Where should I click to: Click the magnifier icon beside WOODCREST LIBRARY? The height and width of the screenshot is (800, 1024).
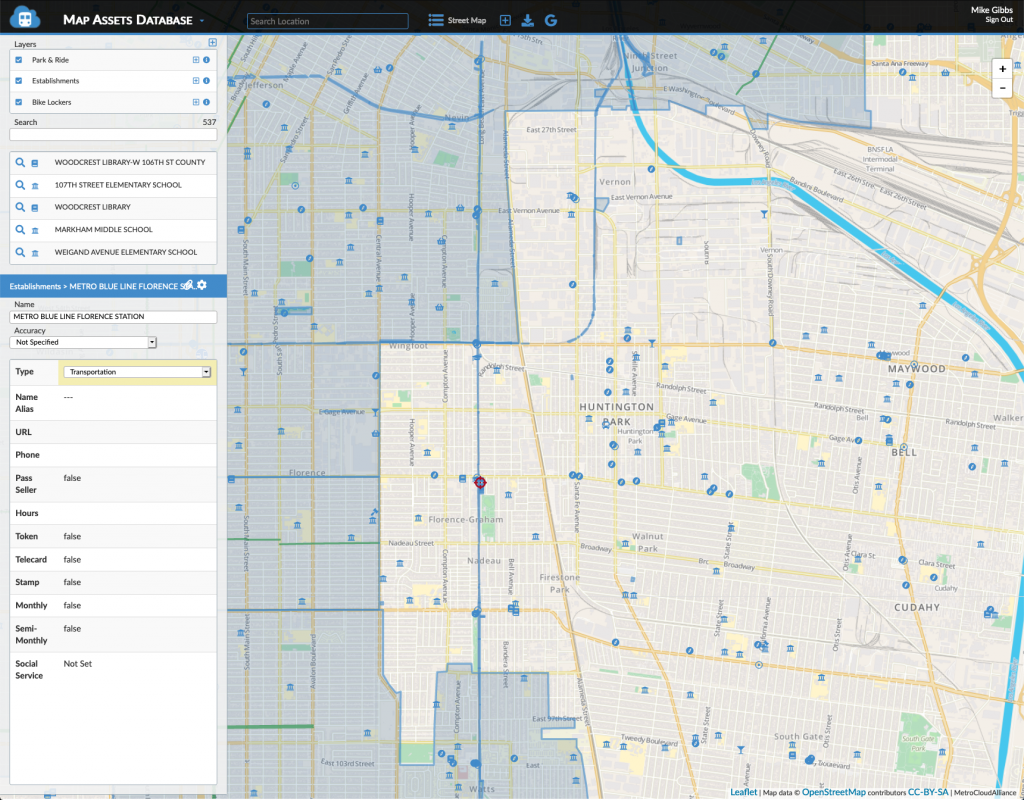point(20,207)
